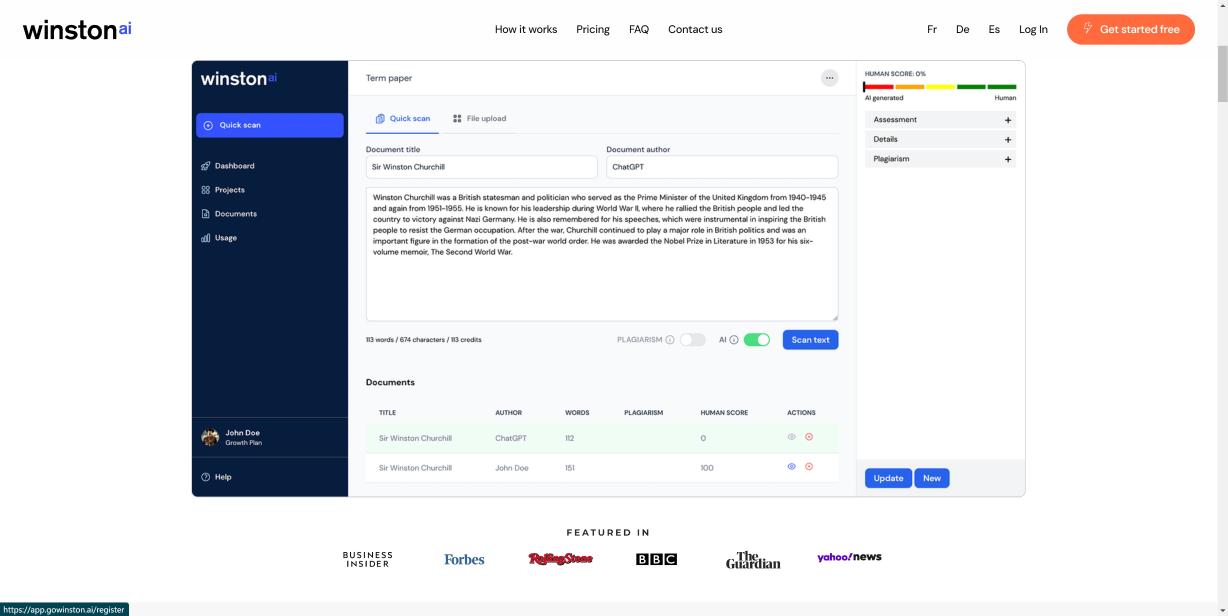Click the Document title input field
1228x616 pixels.
coord(481,167)
